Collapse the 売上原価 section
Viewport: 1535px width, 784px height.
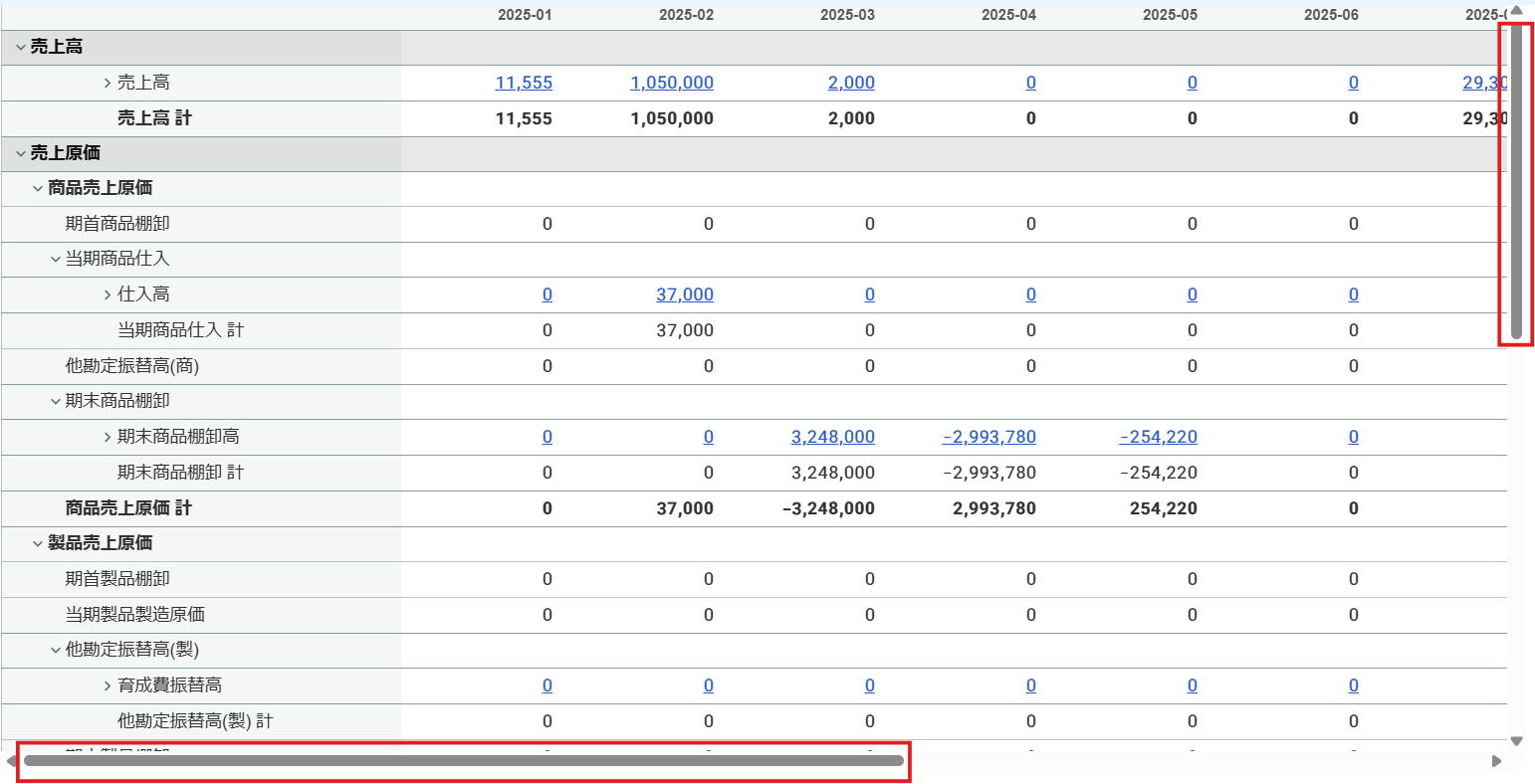click(x=20, y=153)
